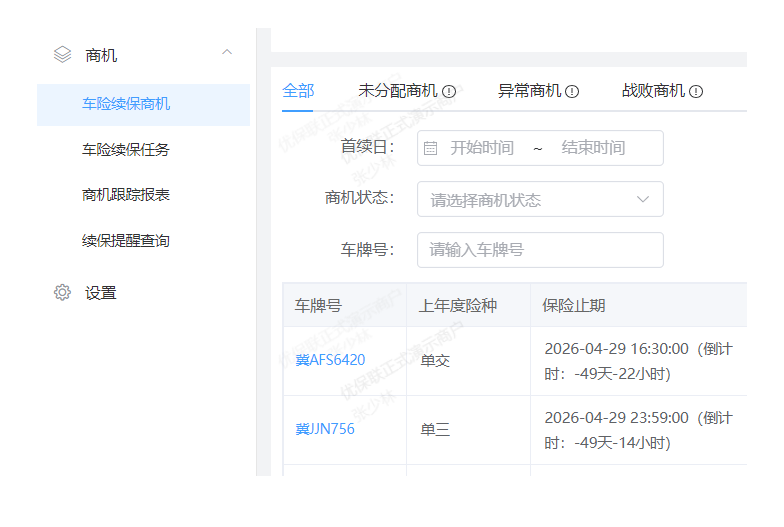The image size is (784, 527).
Task: Click calendar icon in 首续日 date picker
Action: 430,148
